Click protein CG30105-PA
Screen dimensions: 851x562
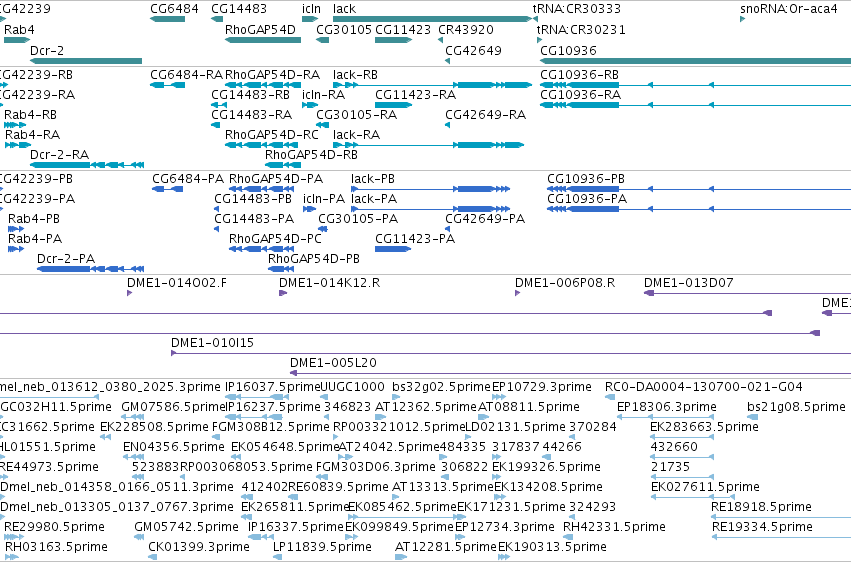point(323,229)
